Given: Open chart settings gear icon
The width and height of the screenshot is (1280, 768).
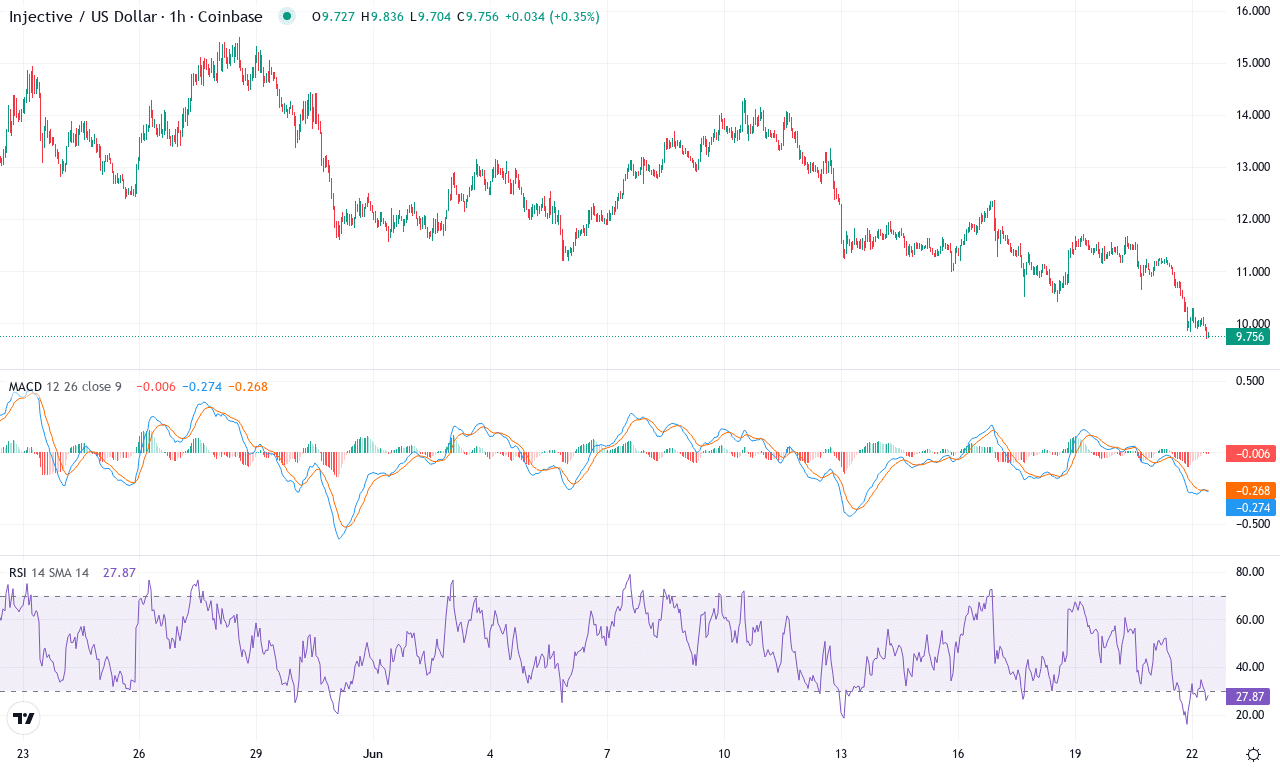Looking at the screenshot, I should tap(1252, 753).
